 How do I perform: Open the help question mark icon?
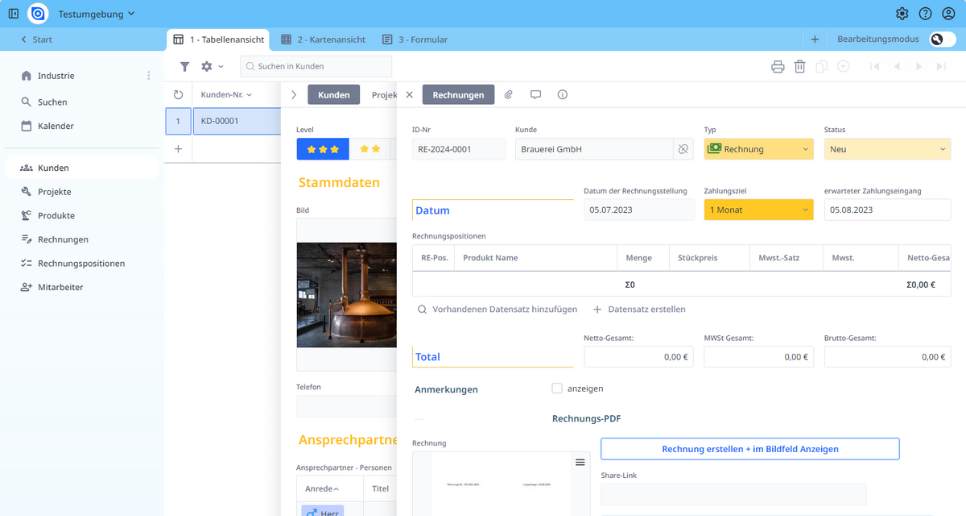click(x=925, y=14)
